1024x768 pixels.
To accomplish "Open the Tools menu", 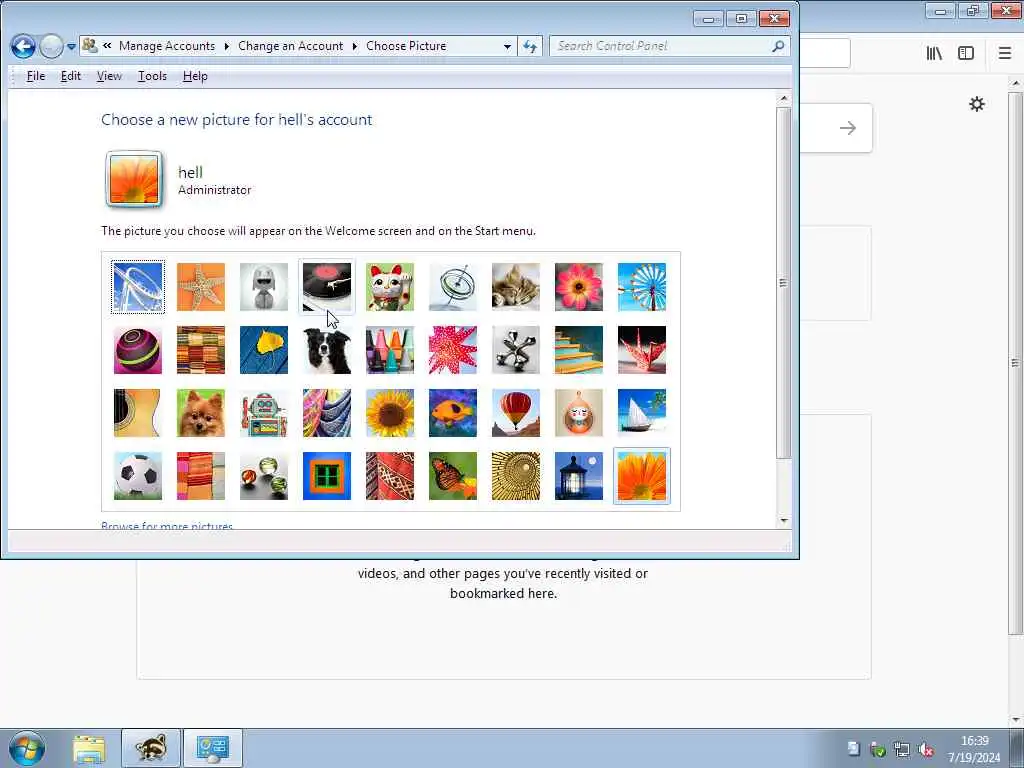I will click(x=152, y=76).
